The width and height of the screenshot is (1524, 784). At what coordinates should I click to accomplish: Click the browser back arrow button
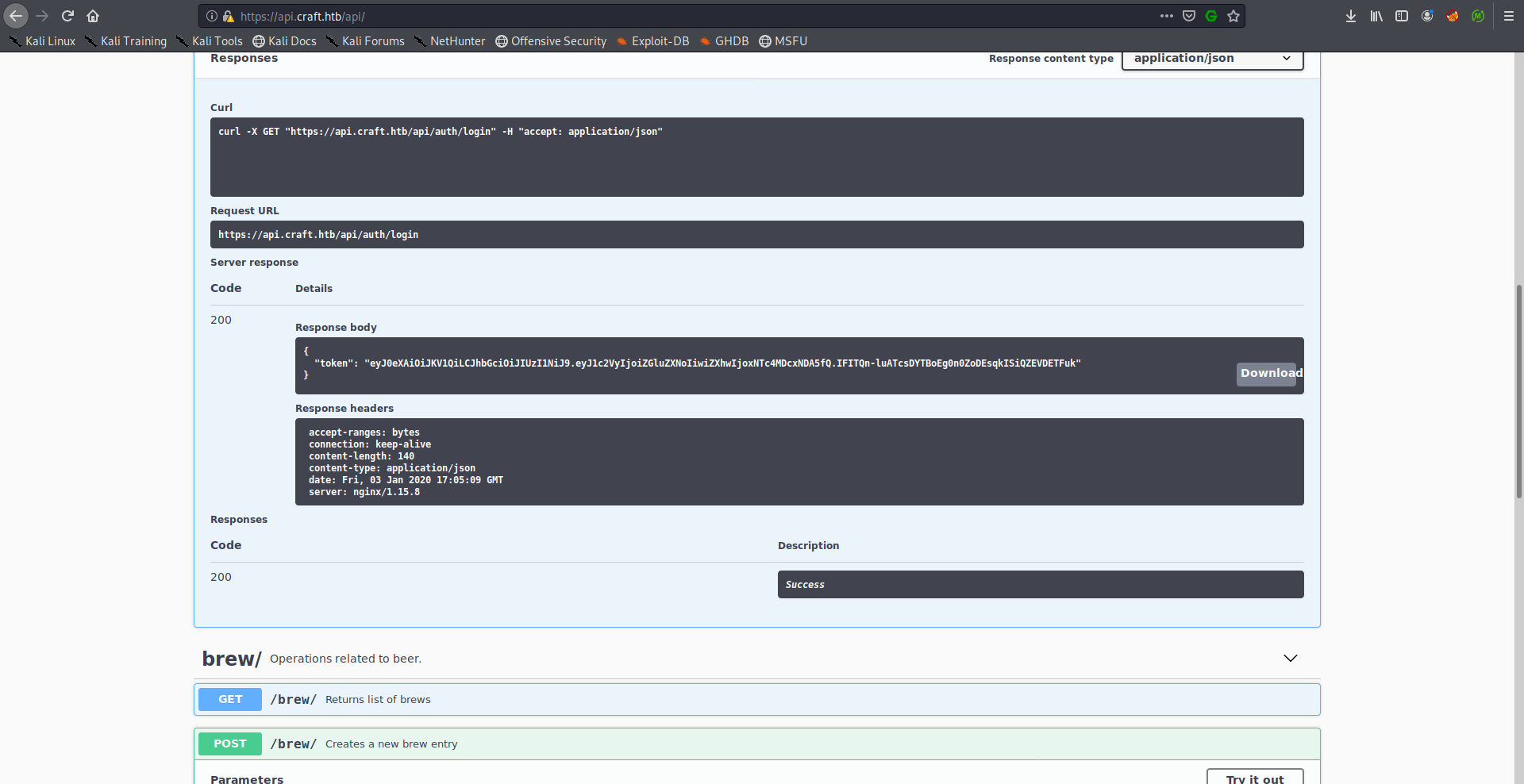[x=16, y=16]
